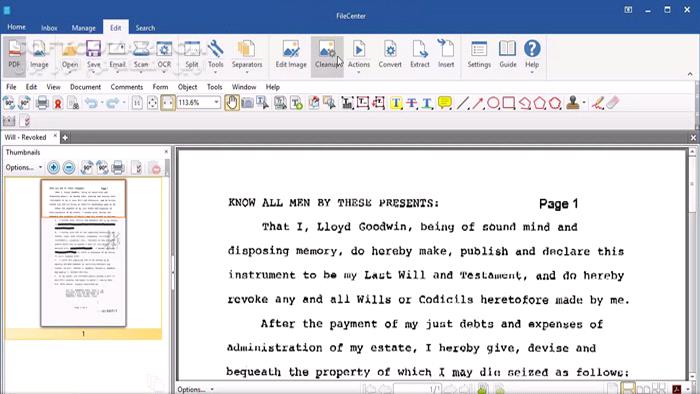Image resolution: width=700 pixels, height=394 pixels.
Task: Switch to the Manage ribbon tab
Action: pyautogui.click(x=83, y=28)
